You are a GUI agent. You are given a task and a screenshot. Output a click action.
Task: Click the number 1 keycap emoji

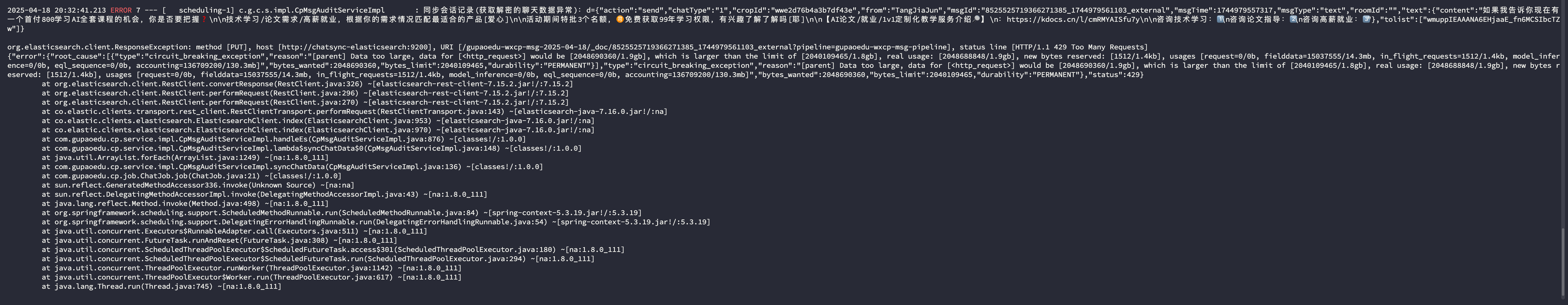tap(1220, 20)
